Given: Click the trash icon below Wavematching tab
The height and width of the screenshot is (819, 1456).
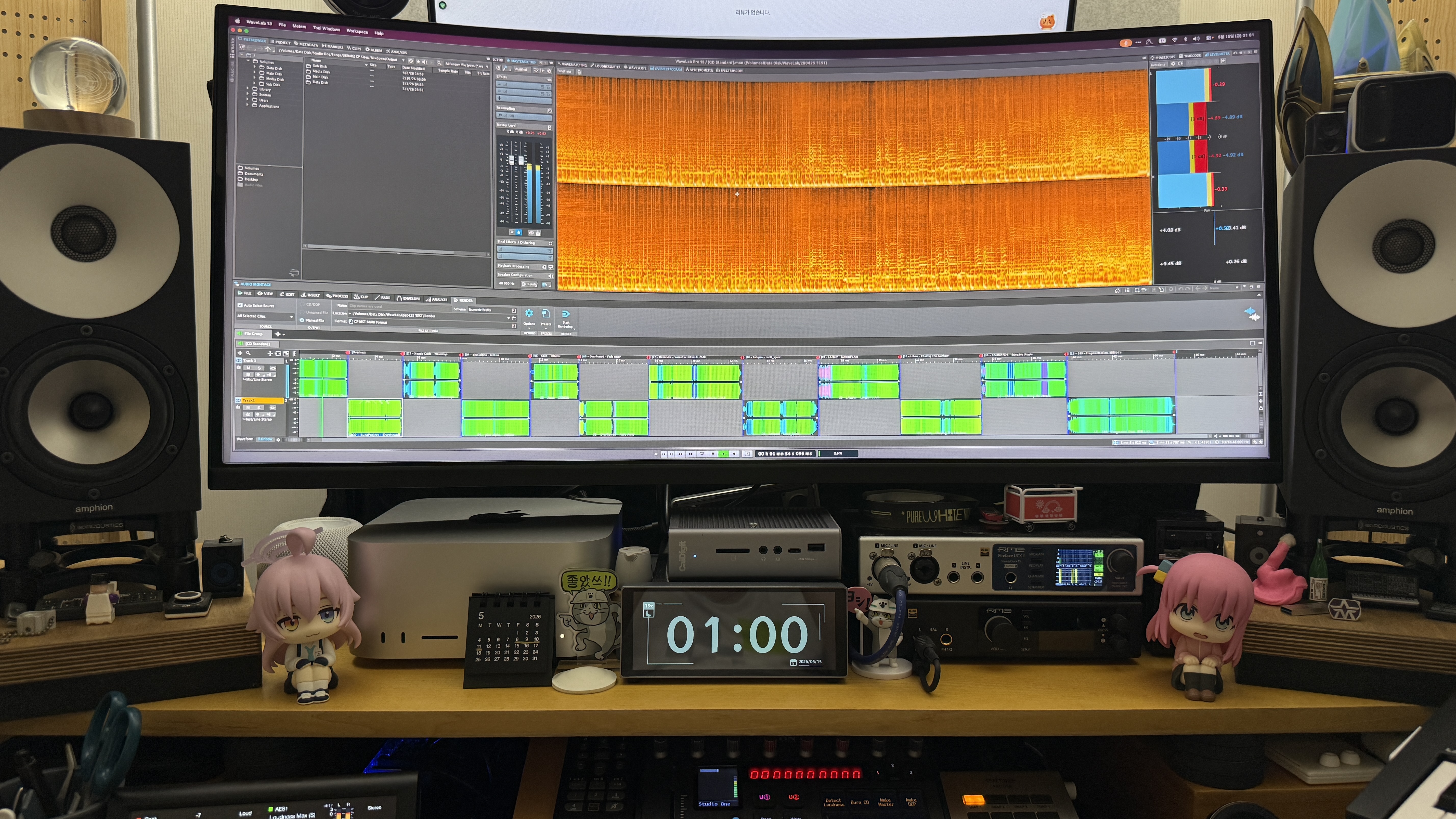Looking at the screenshot, I should click(x=579, y=72).
